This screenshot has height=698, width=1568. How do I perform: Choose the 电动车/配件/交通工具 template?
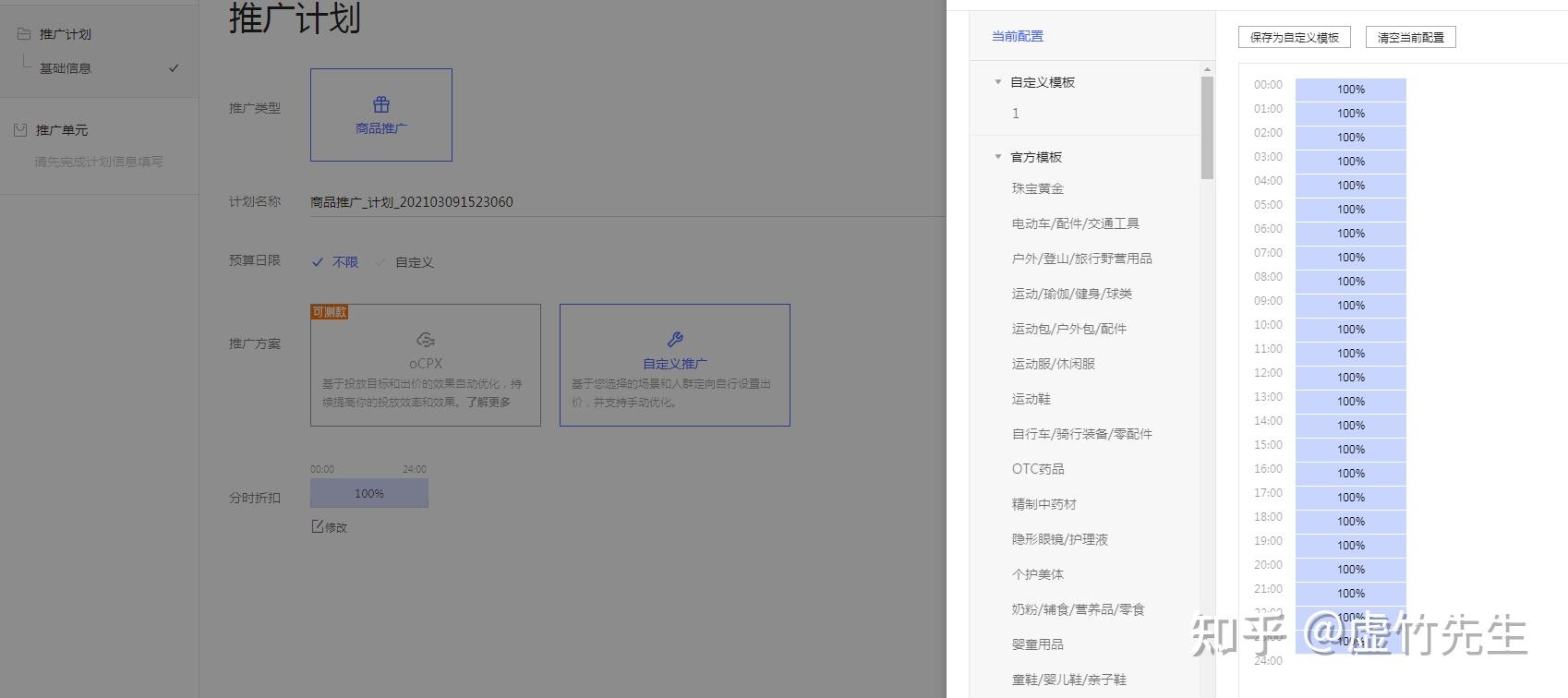(x=1076, y=223)
